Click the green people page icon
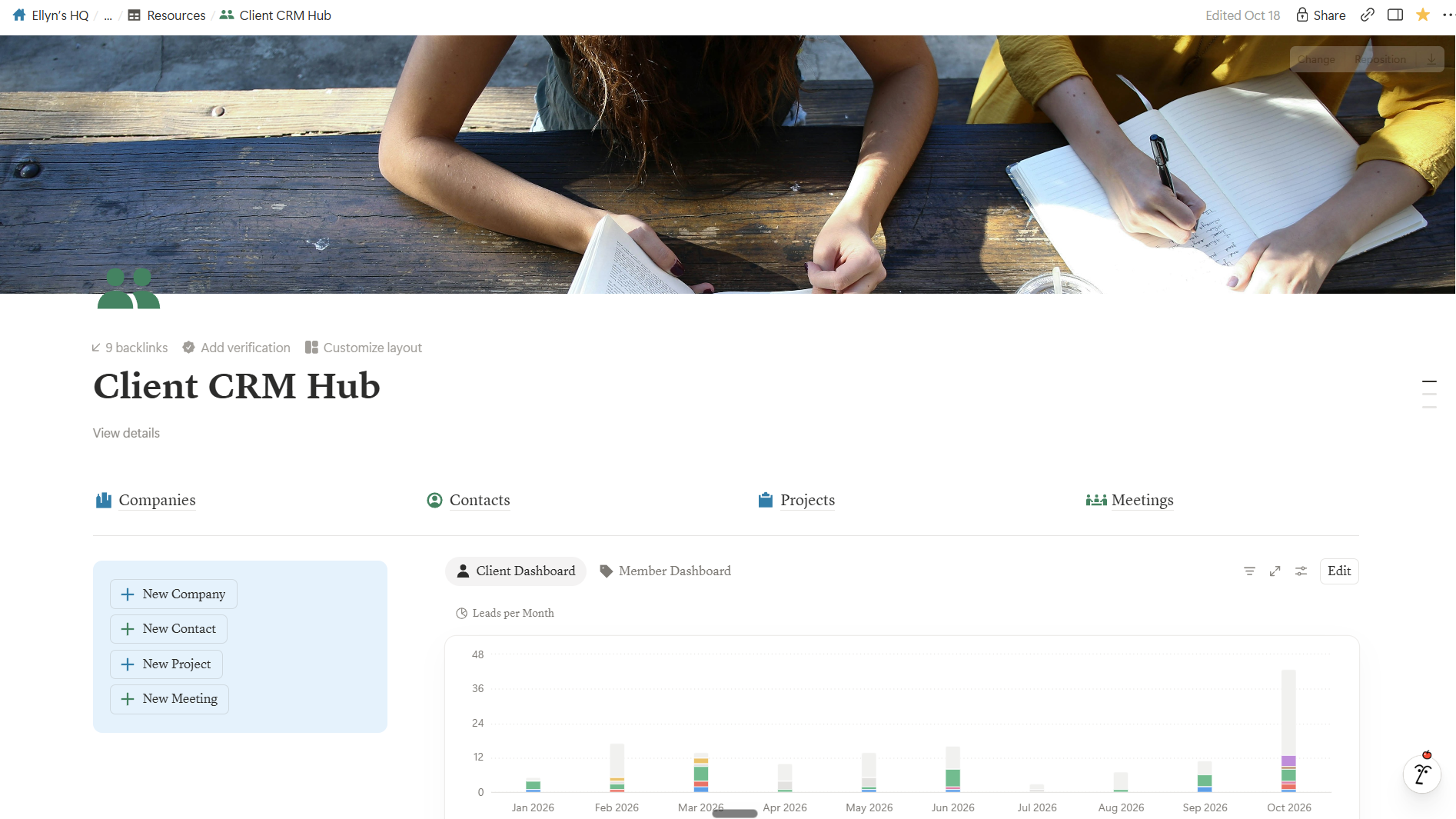 (128, 288)
